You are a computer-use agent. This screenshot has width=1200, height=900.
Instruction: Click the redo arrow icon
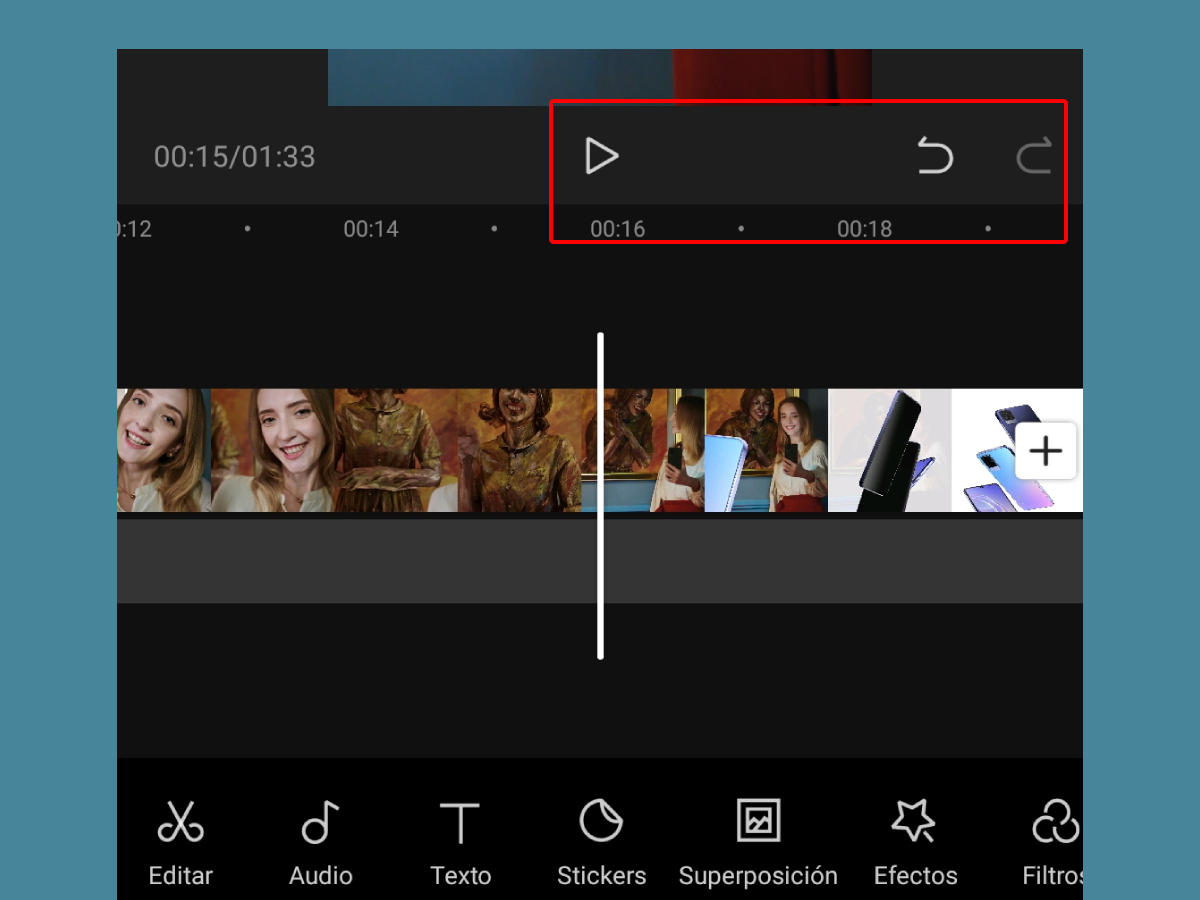coord(1036,156)
